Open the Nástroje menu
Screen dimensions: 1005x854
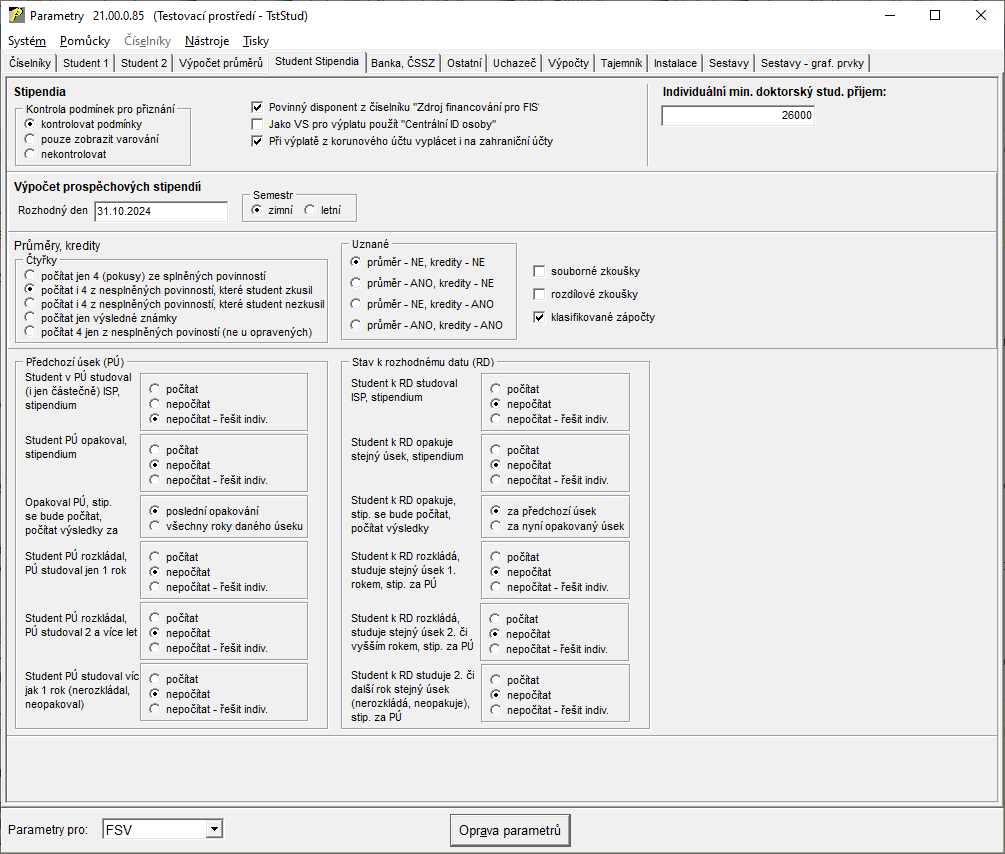[207, 41]
